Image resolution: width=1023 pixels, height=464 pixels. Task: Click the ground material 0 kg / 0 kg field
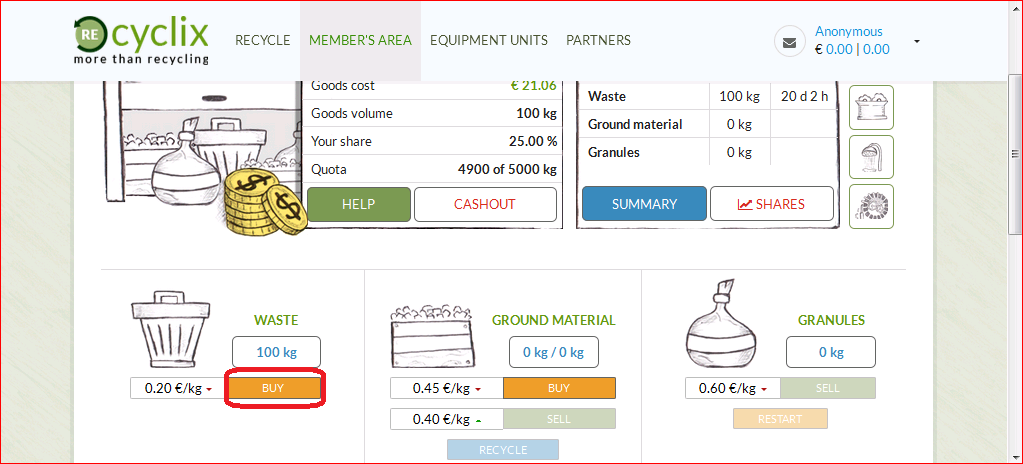coord(553,352)
